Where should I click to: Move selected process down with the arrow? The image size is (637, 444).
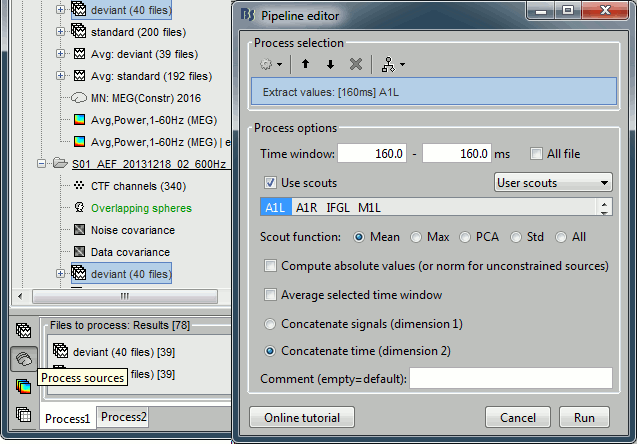(330, 64)
